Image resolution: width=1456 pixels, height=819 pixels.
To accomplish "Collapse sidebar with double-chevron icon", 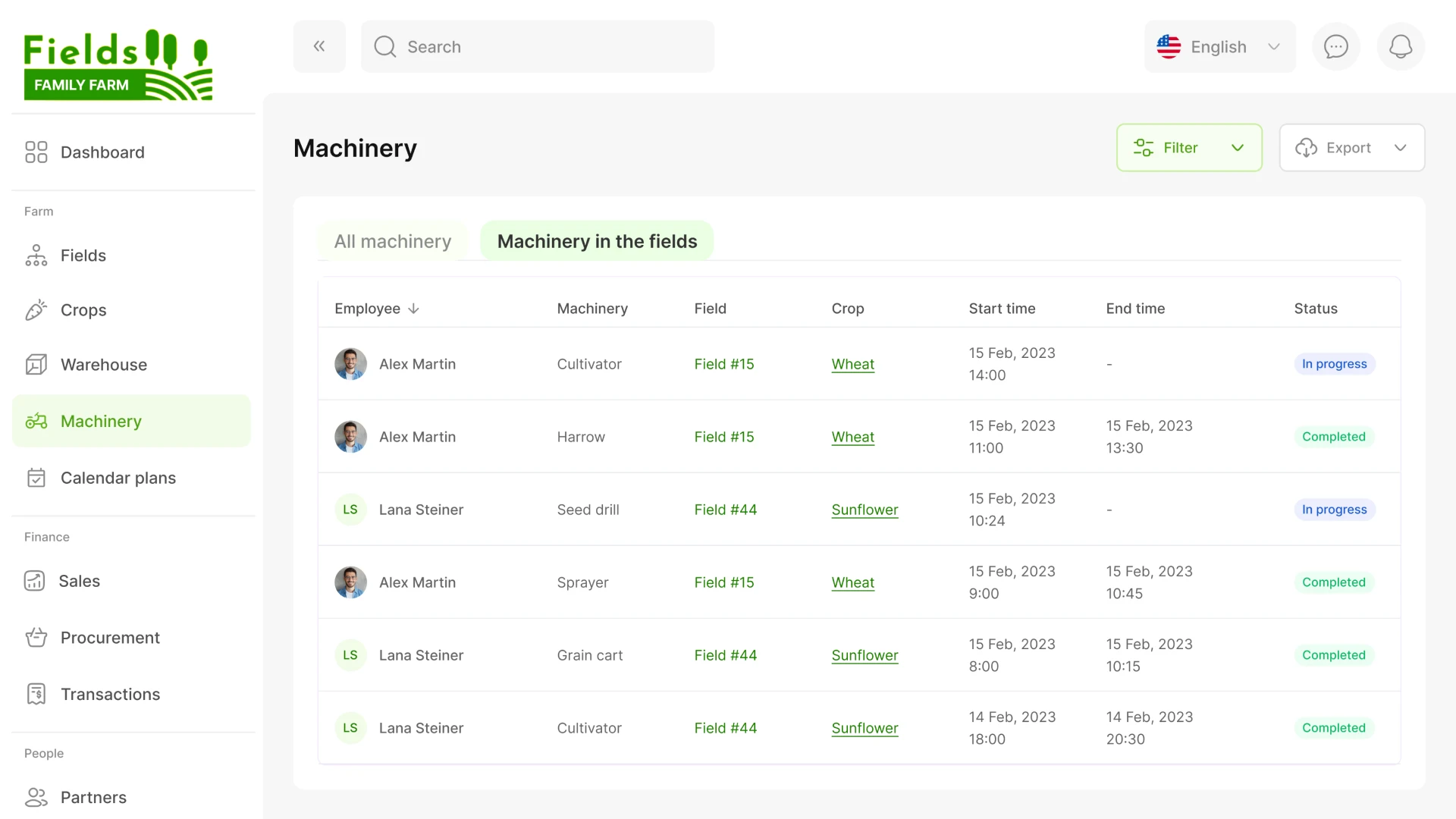I will [x=319, y=47].
